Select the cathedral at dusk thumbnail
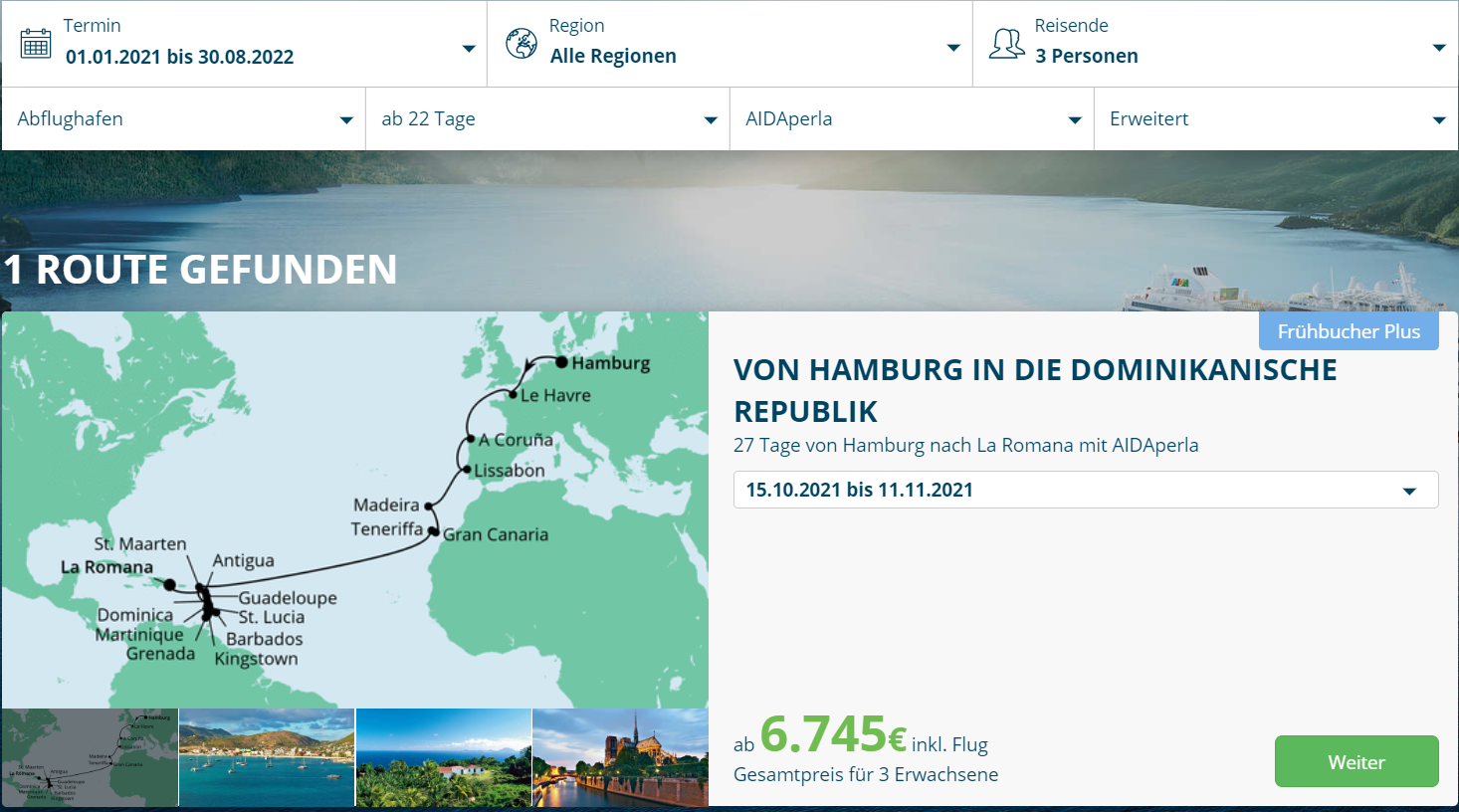This screenshot has width=1459, height=812. click(620, 757)
